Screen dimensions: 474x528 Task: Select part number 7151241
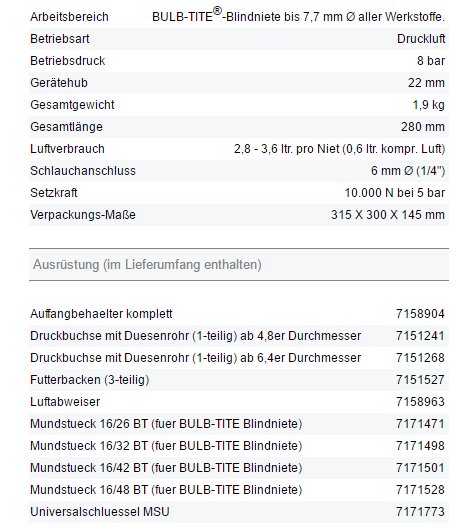420,336
